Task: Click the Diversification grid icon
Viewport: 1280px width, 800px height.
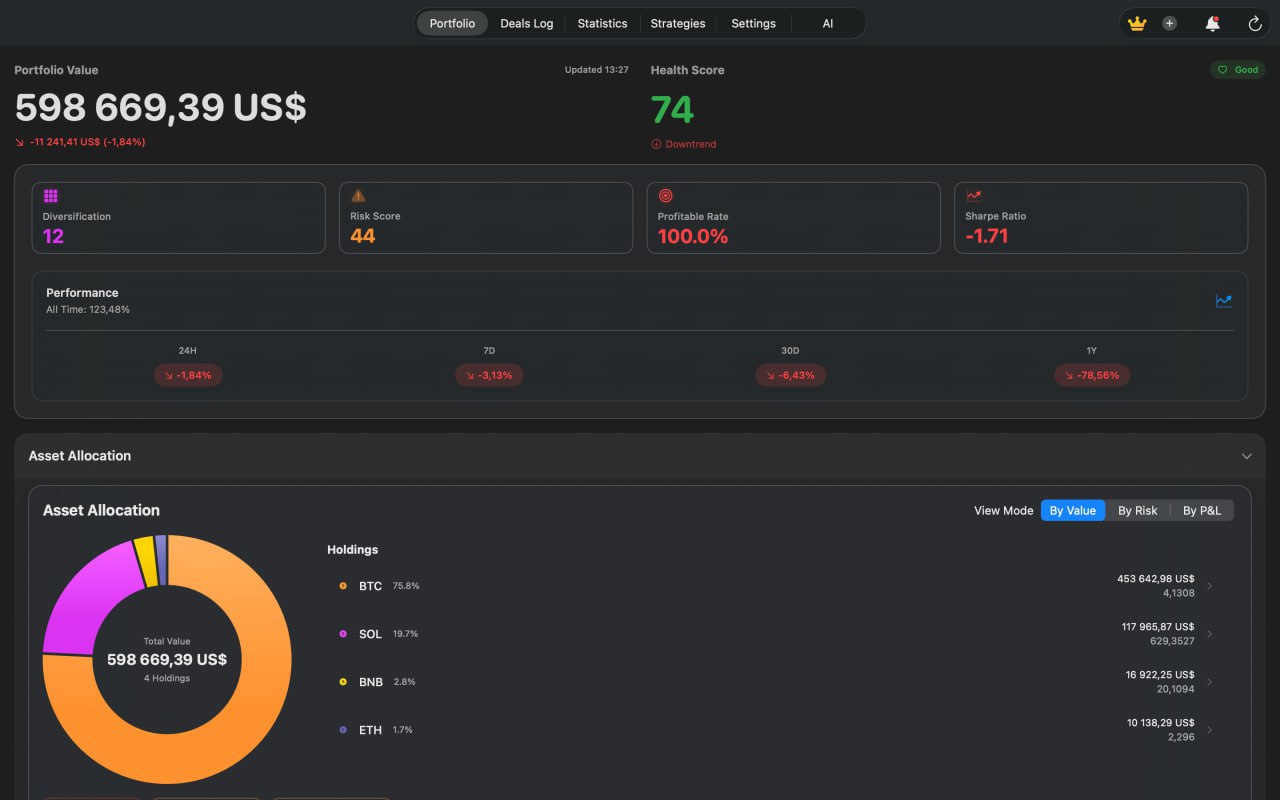Action: tap(51, 196)
